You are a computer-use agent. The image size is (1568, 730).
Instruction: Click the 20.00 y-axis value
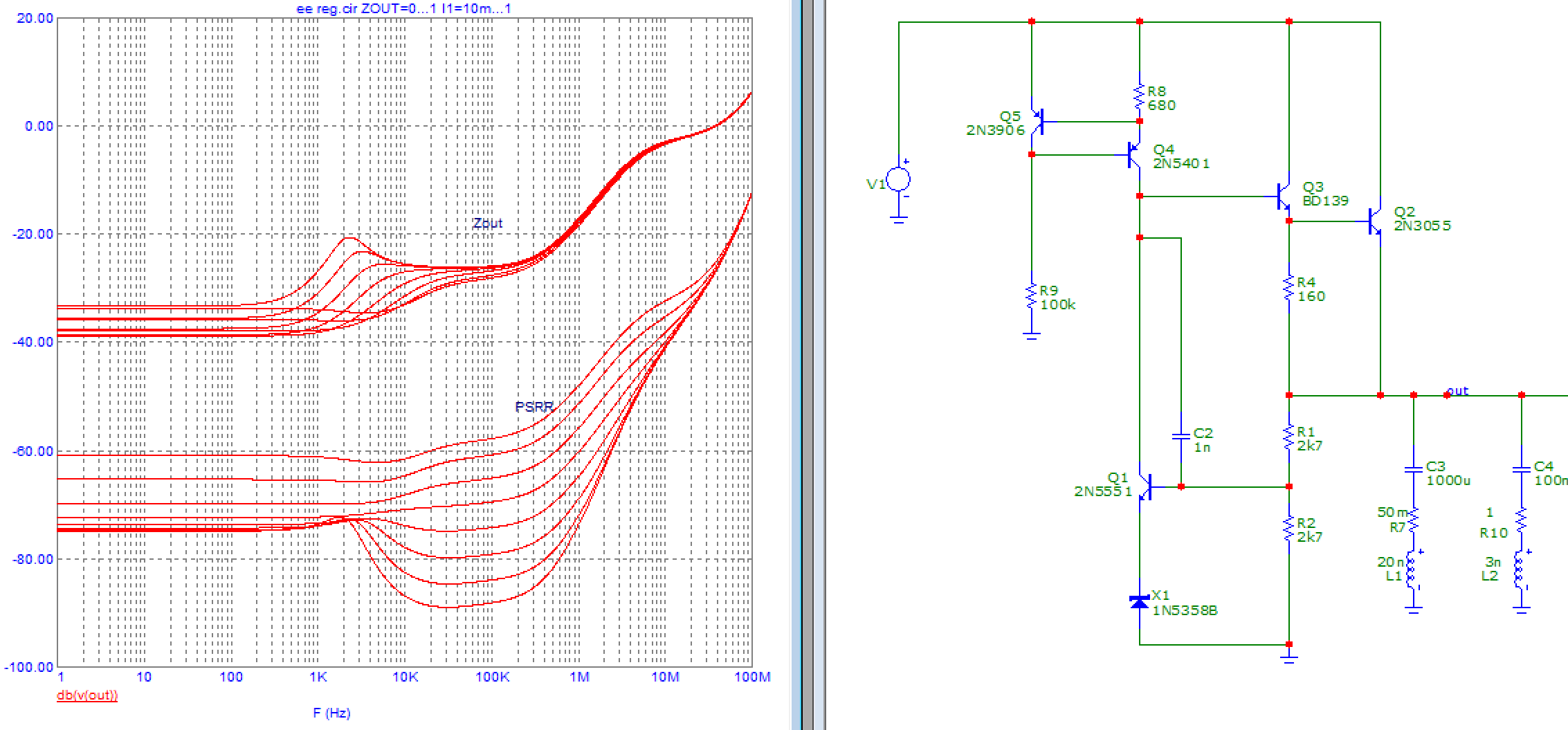(35, 18)
